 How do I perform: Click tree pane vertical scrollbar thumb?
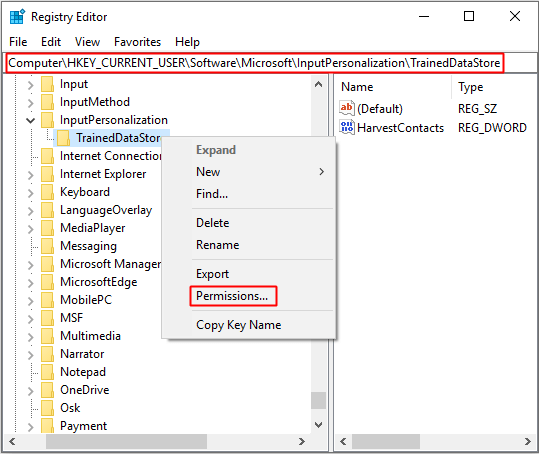point(319,401)
